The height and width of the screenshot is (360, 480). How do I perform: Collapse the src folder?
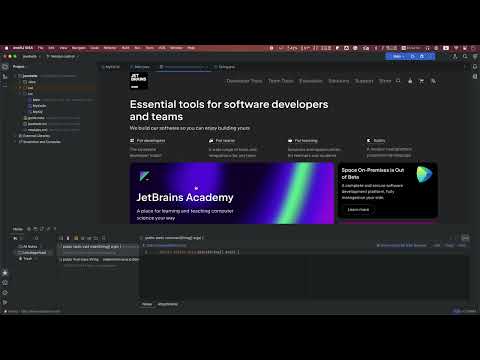[x=20, y=94]
